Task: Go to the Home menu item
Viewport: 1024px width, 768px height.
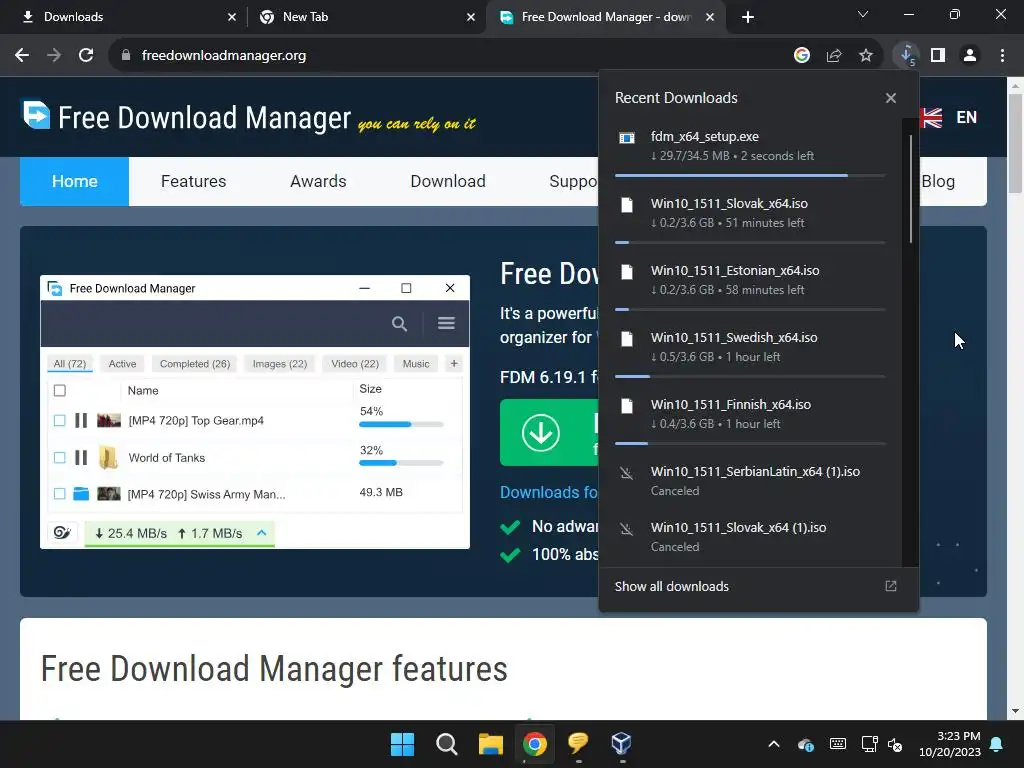Action: point(74,181)
